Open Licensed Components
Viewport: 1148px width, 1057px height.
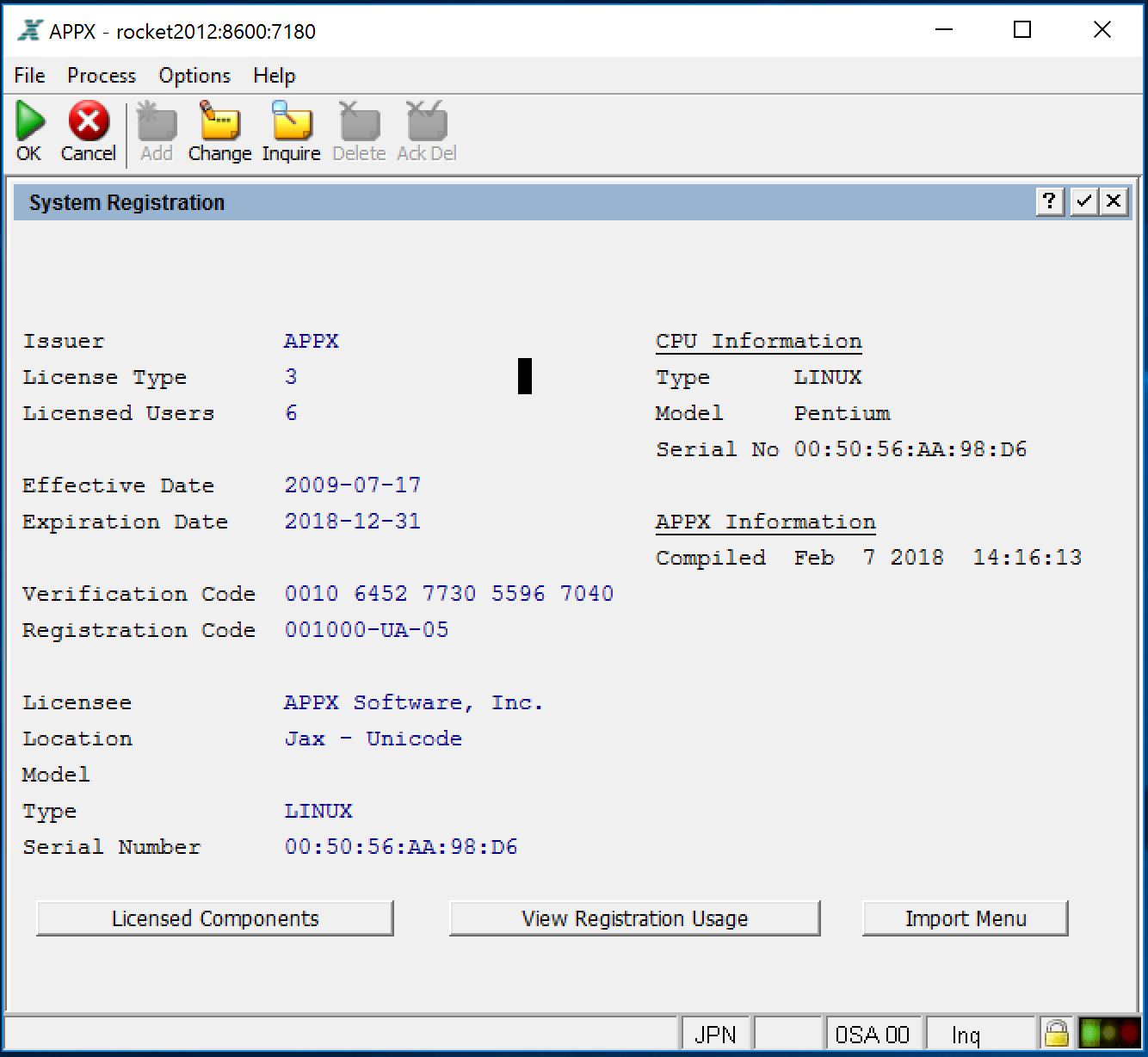(215, 918)
